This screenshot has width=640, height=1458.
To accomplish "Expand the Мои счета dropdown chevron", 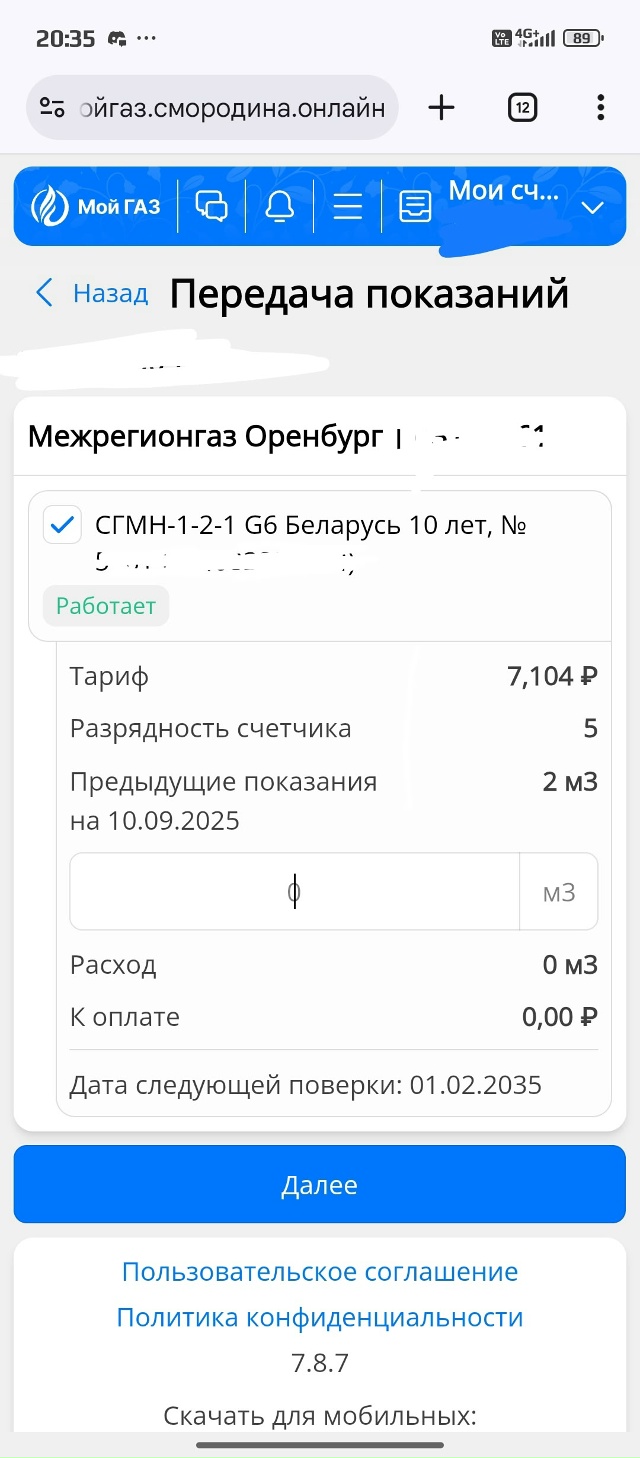I will click(593, 208).
